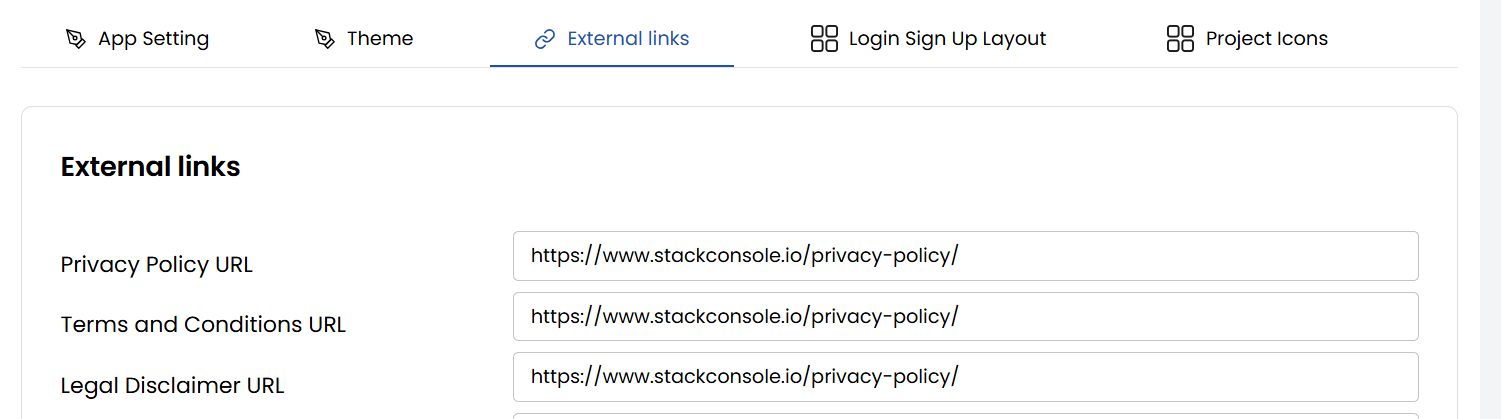The width and height of the screenshot is (1501, 419).
Task: Open the Theme tab
Action: (379, 39)
